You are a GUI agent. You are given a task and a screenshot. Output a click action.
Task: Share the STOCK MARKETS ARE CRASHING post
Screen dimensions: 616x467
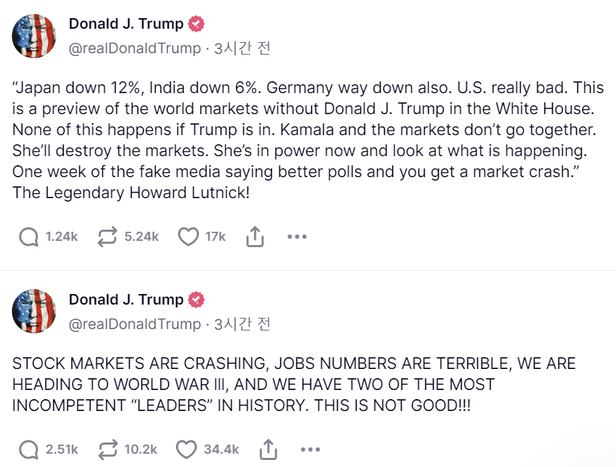point(267,449)
